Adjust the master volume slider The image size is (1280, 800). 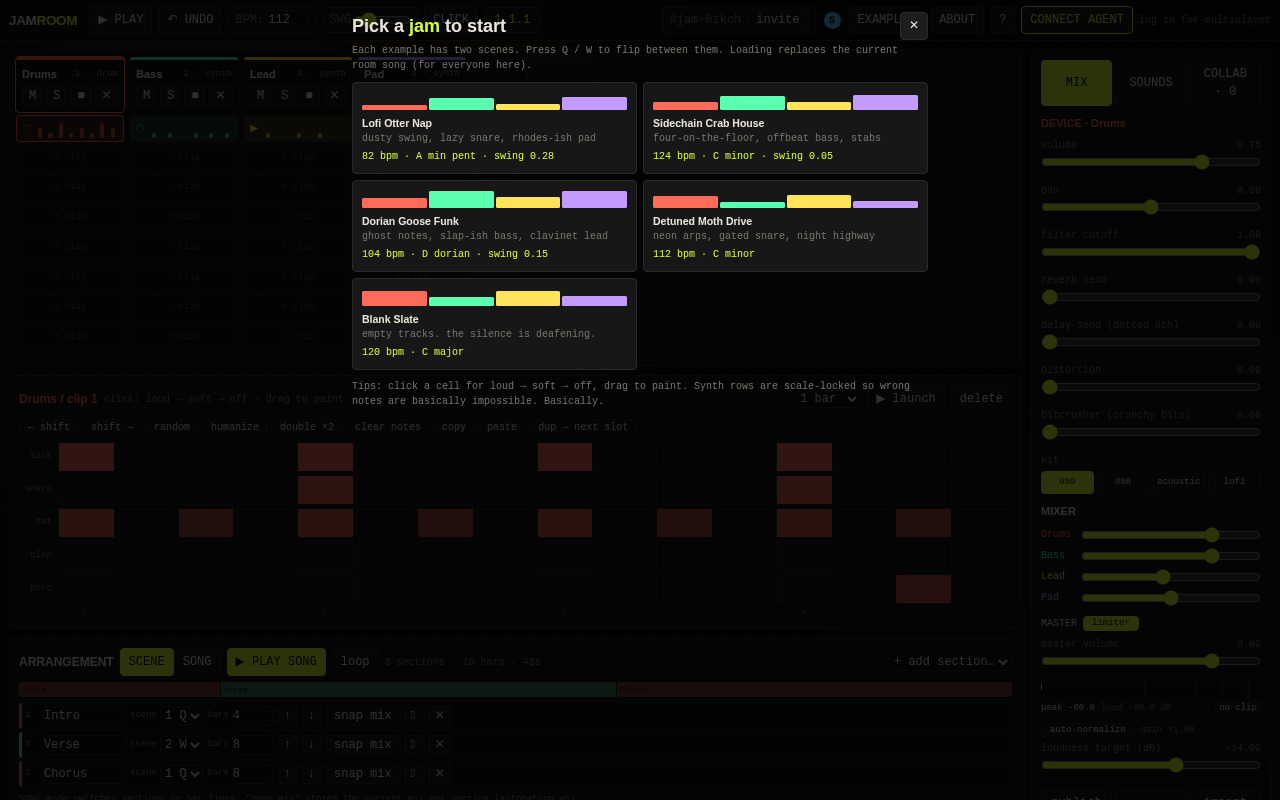tap(1151, 661)
